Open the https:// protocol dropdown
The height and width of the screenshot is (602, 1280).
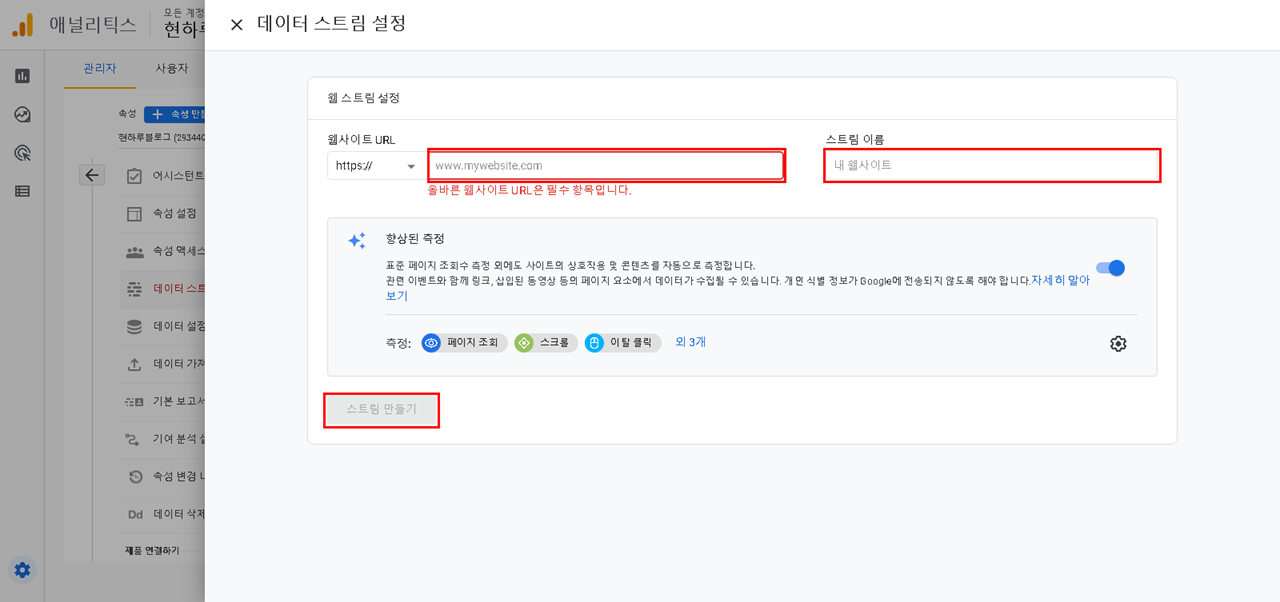[375, 166]
